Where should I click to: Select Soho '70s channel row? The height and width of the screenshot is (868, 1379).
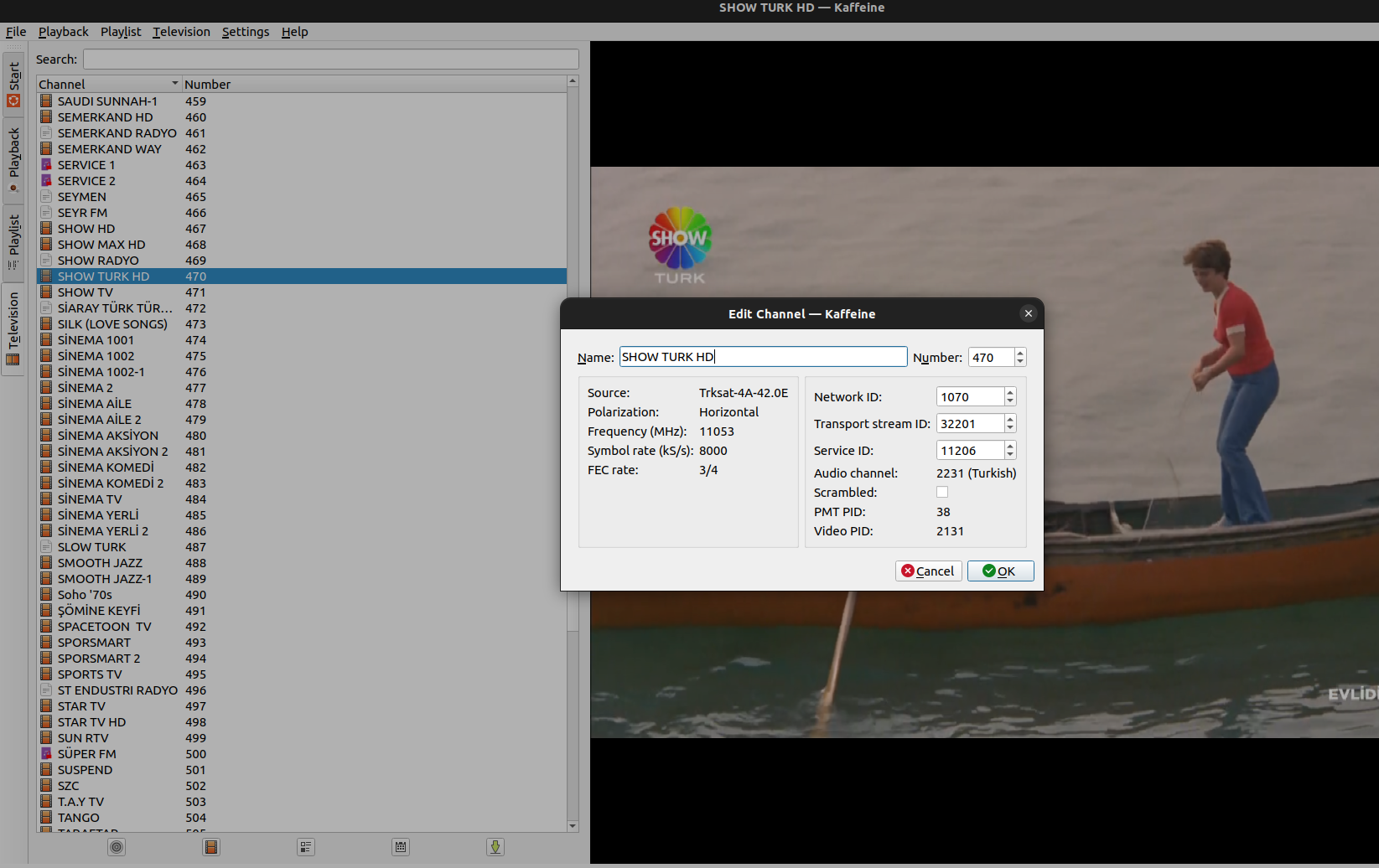pyautogui.click(x=302, y=594)
